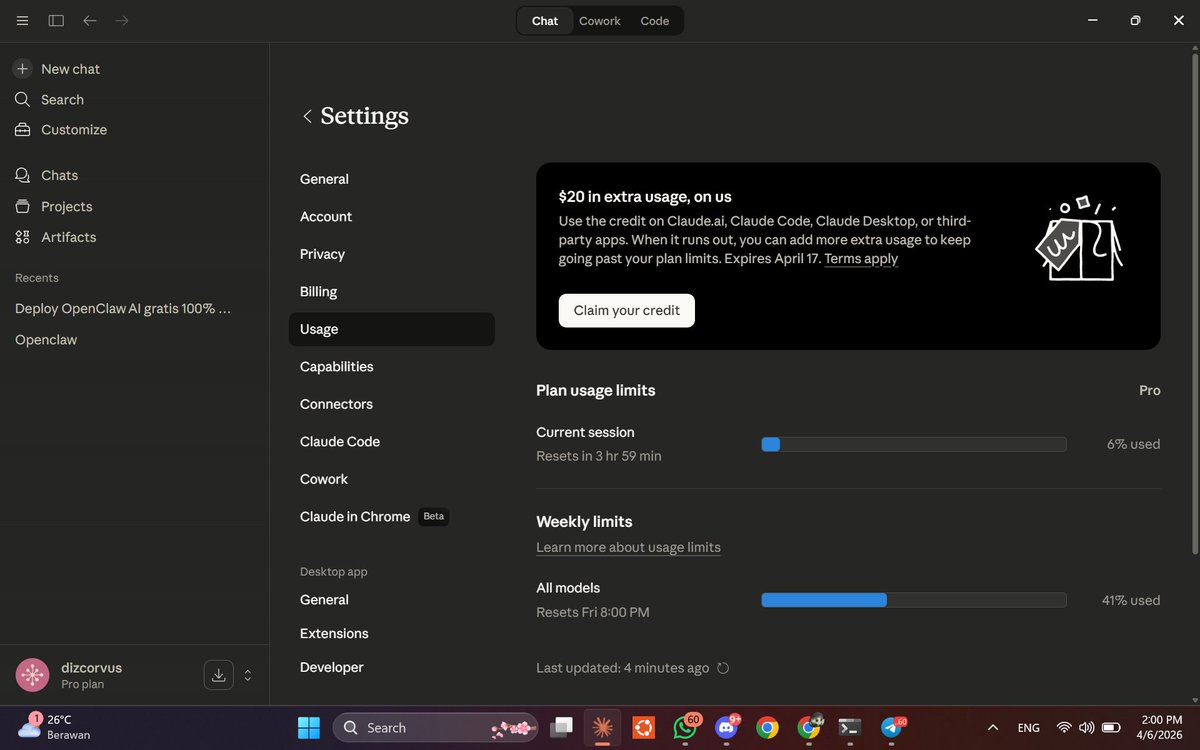Refresh the usage data icon
Viewport: 1200px width, 750px height.
click(723, 668)
